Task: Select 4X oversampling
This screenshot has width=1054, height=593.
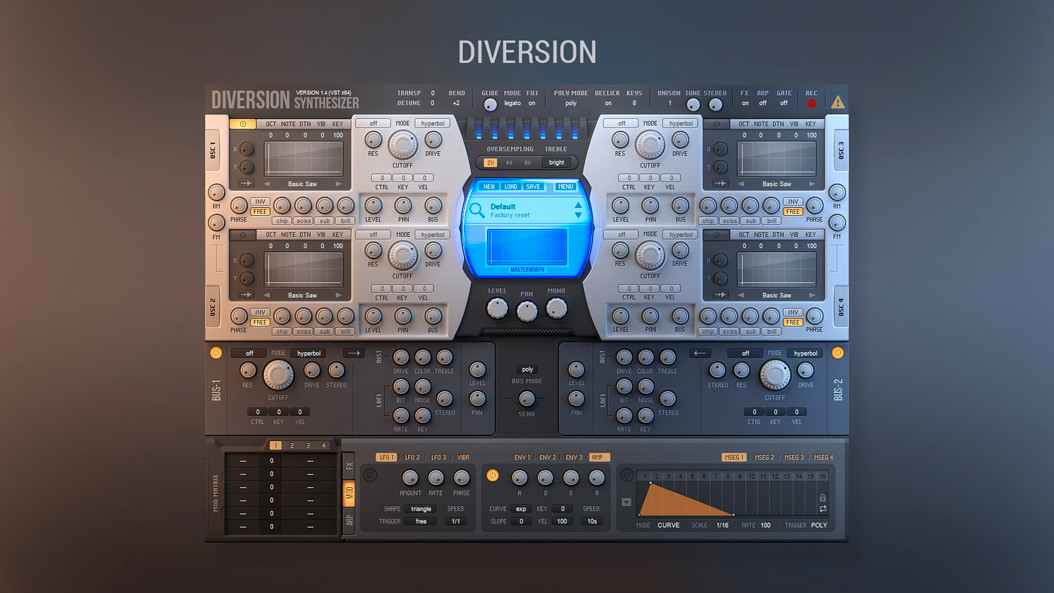Action: pos(509,163)
